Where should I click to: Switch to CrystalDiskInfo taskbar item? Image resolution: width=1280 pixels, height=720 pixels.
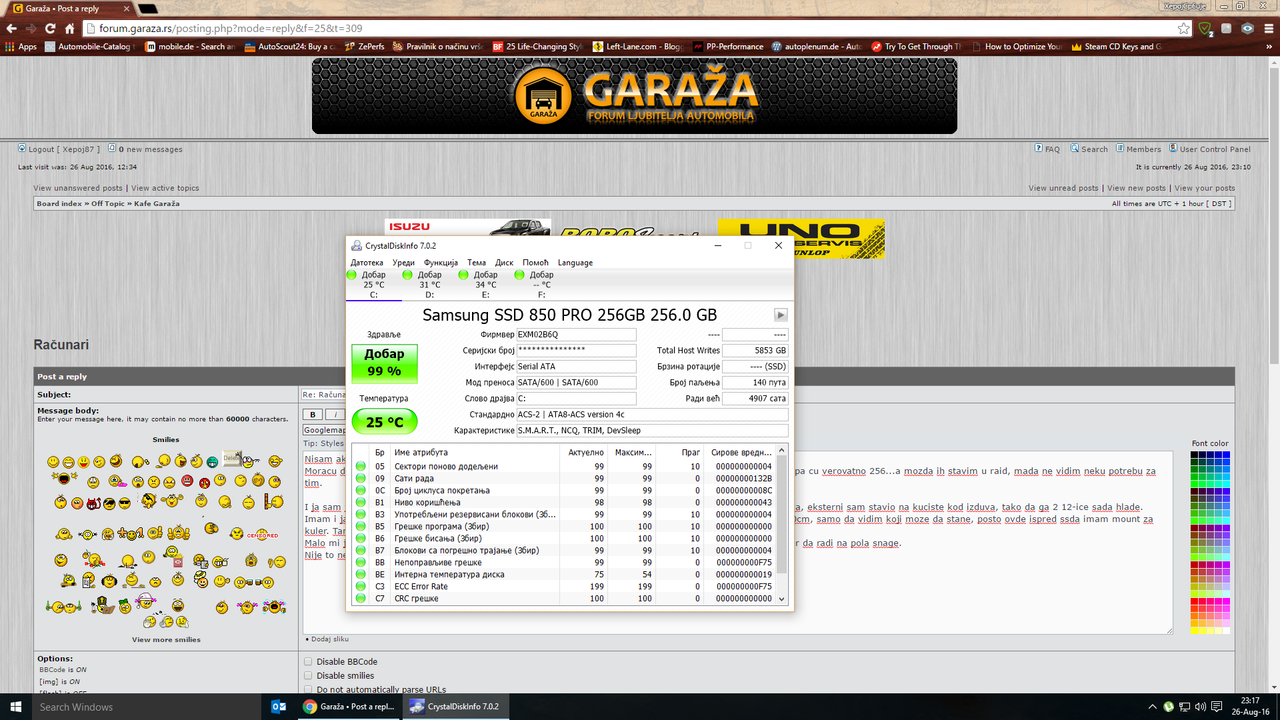(456, 706)
